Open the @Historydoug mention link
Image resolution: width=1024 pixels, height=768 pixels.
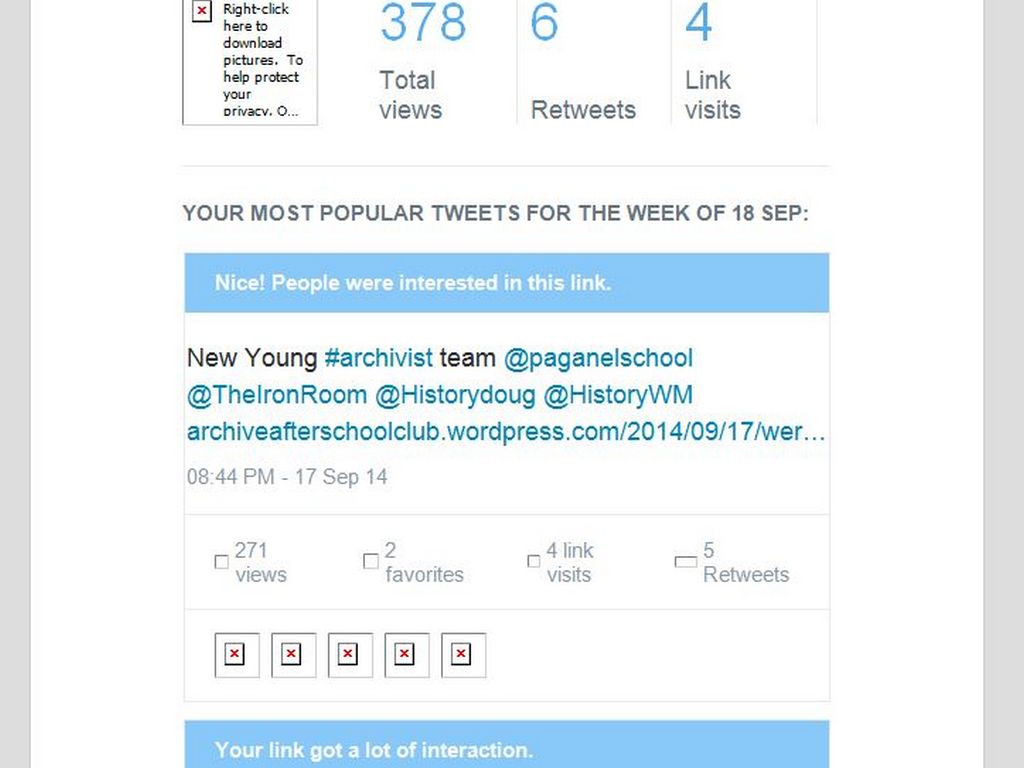tap(455, 395)
